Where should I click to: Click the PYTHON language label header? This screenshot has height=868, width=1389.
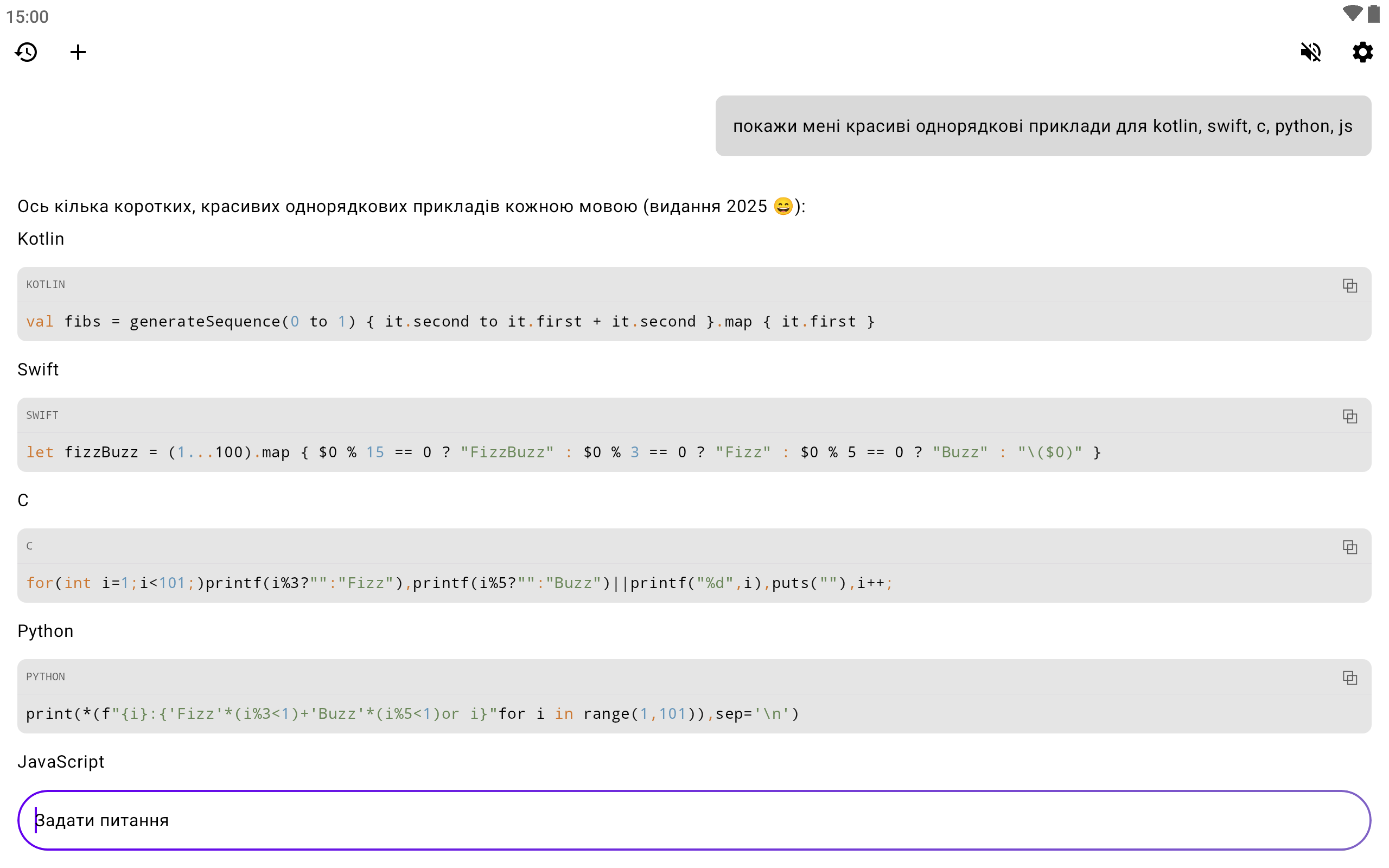click(x=46, y=677)
